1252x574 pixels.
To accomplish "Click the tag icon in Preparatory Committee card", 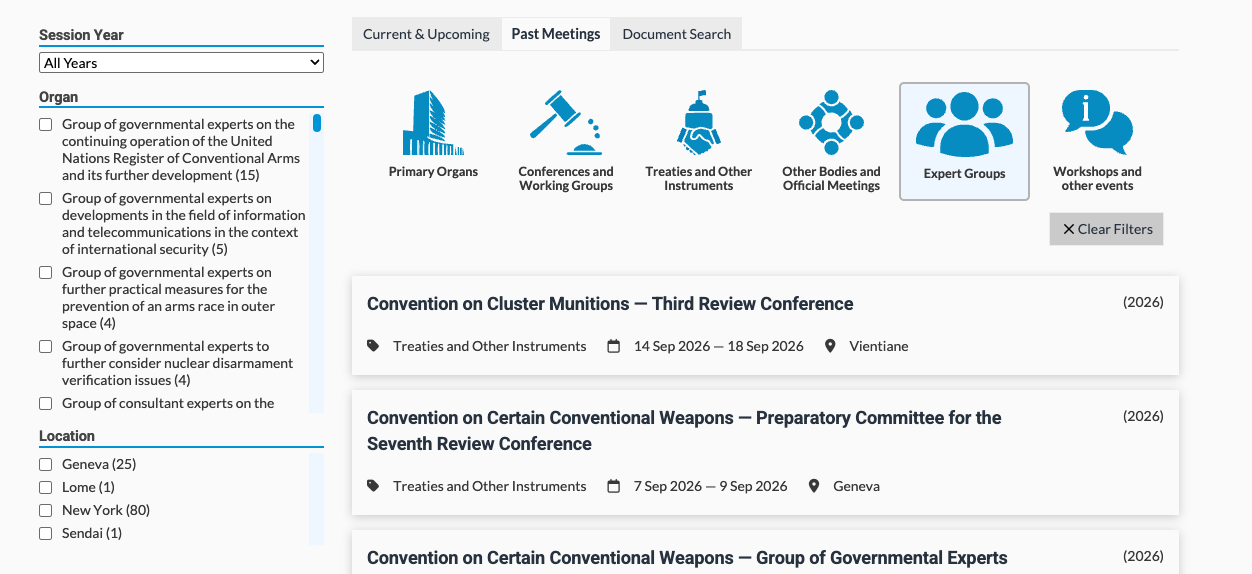I will coord(373,486).
